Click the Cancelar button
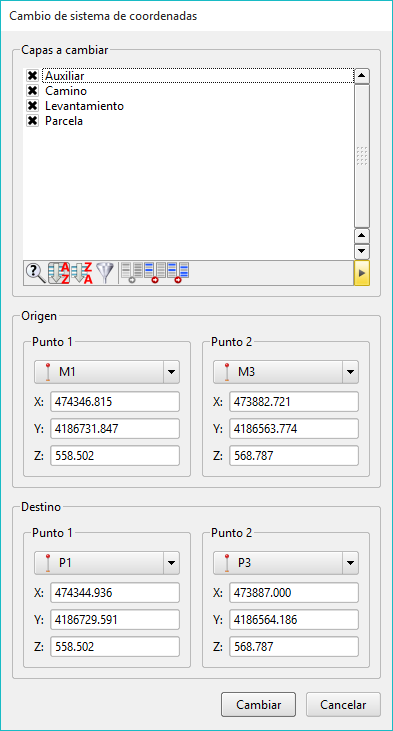The image size is (393, 731). (x=343, y=704)
